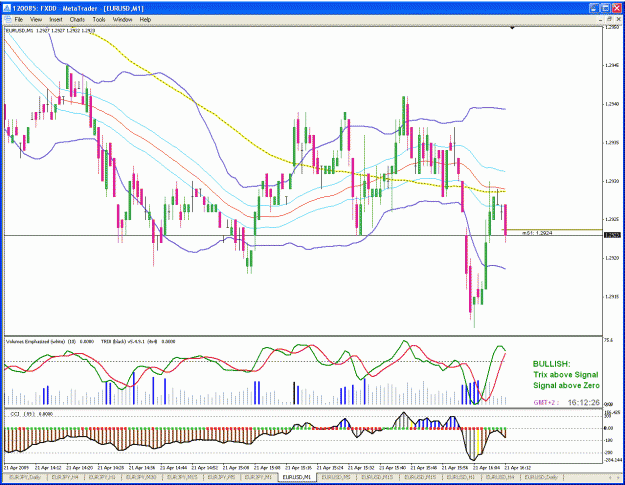Switch to the EURUSD,H1 chart tab

pyautogui.click(x=460, y=477)
